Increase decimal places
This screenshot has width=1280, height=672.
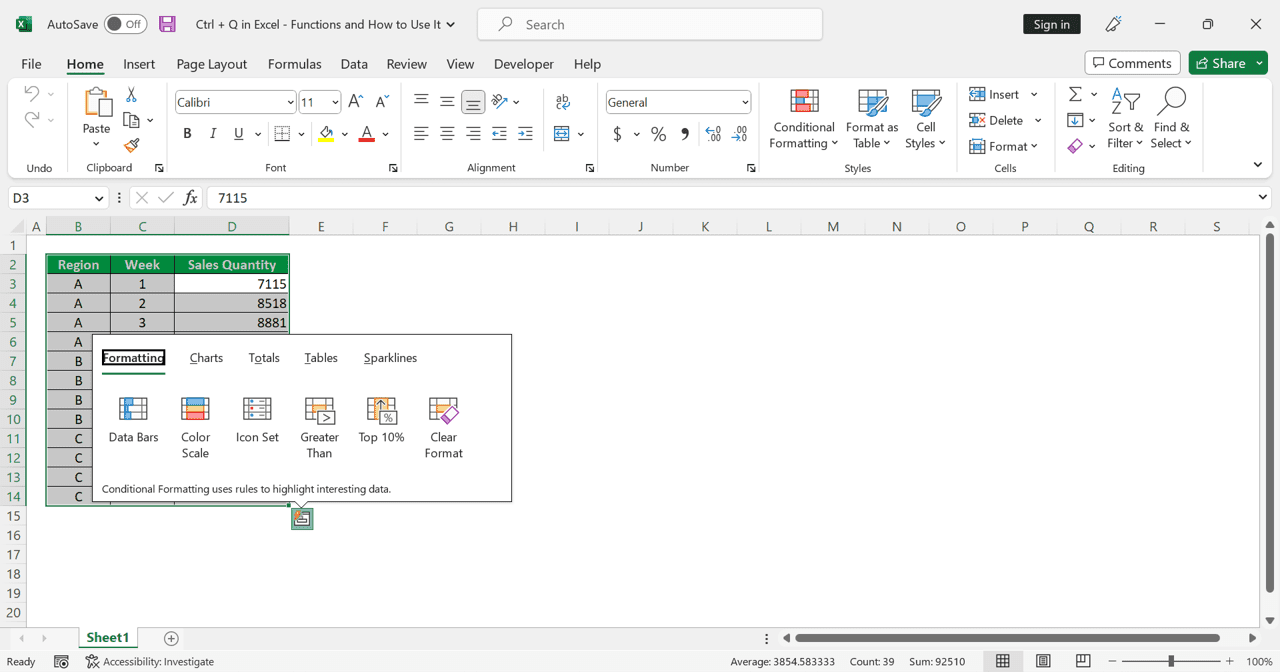point(713,134)
